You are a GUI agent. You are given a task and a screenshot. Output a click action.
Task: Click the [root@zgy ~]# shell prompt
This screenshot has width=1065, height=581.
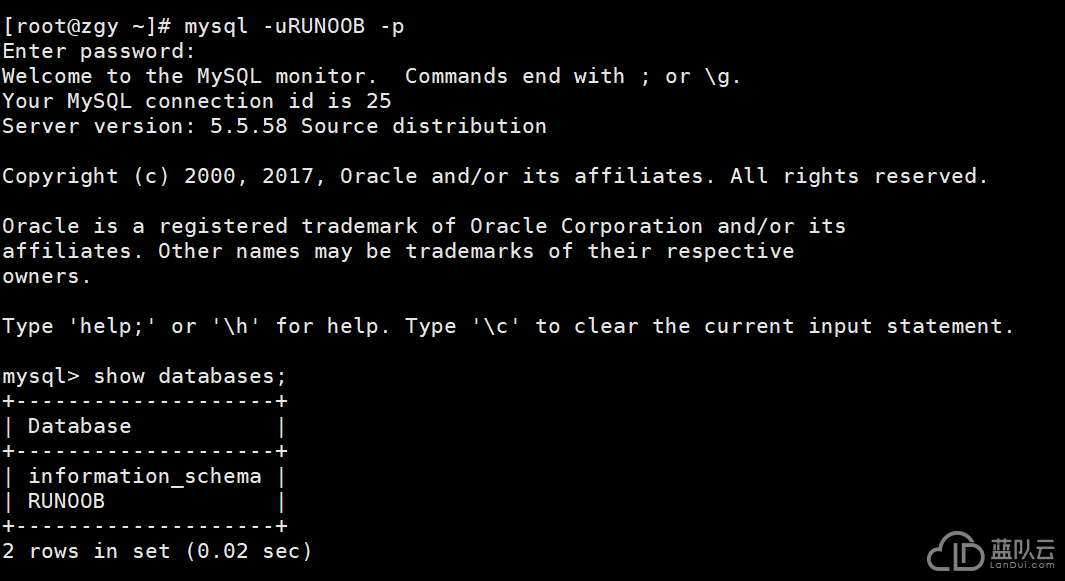pos(86,26)
